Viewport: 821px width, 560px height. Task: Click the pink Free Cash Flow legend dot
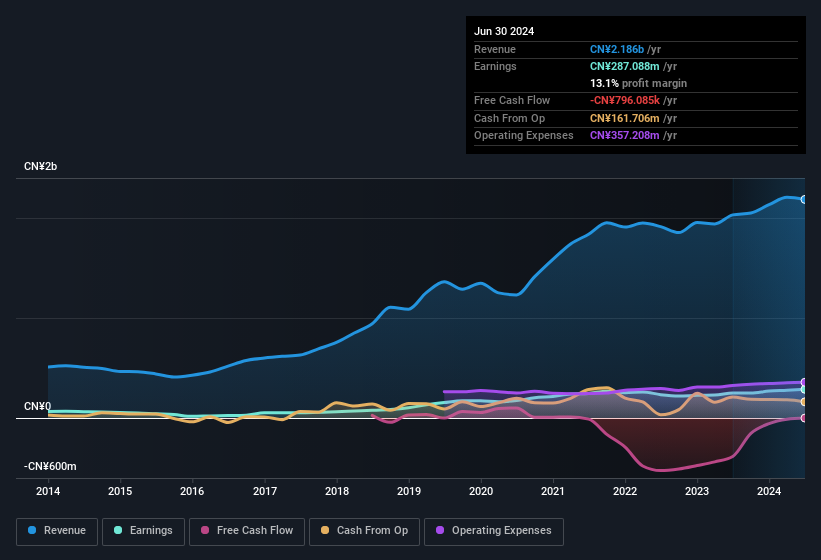pyautogui.click(x=206, y=531)
